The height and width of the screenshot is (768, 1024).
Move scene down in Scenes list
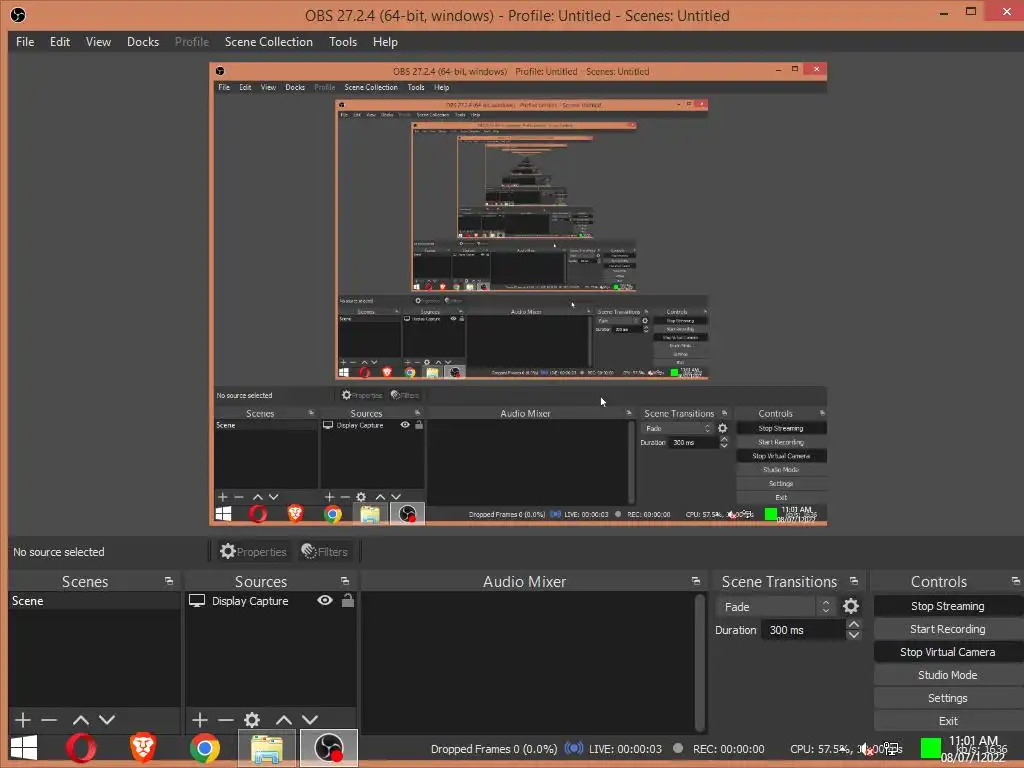pos(106,720)
